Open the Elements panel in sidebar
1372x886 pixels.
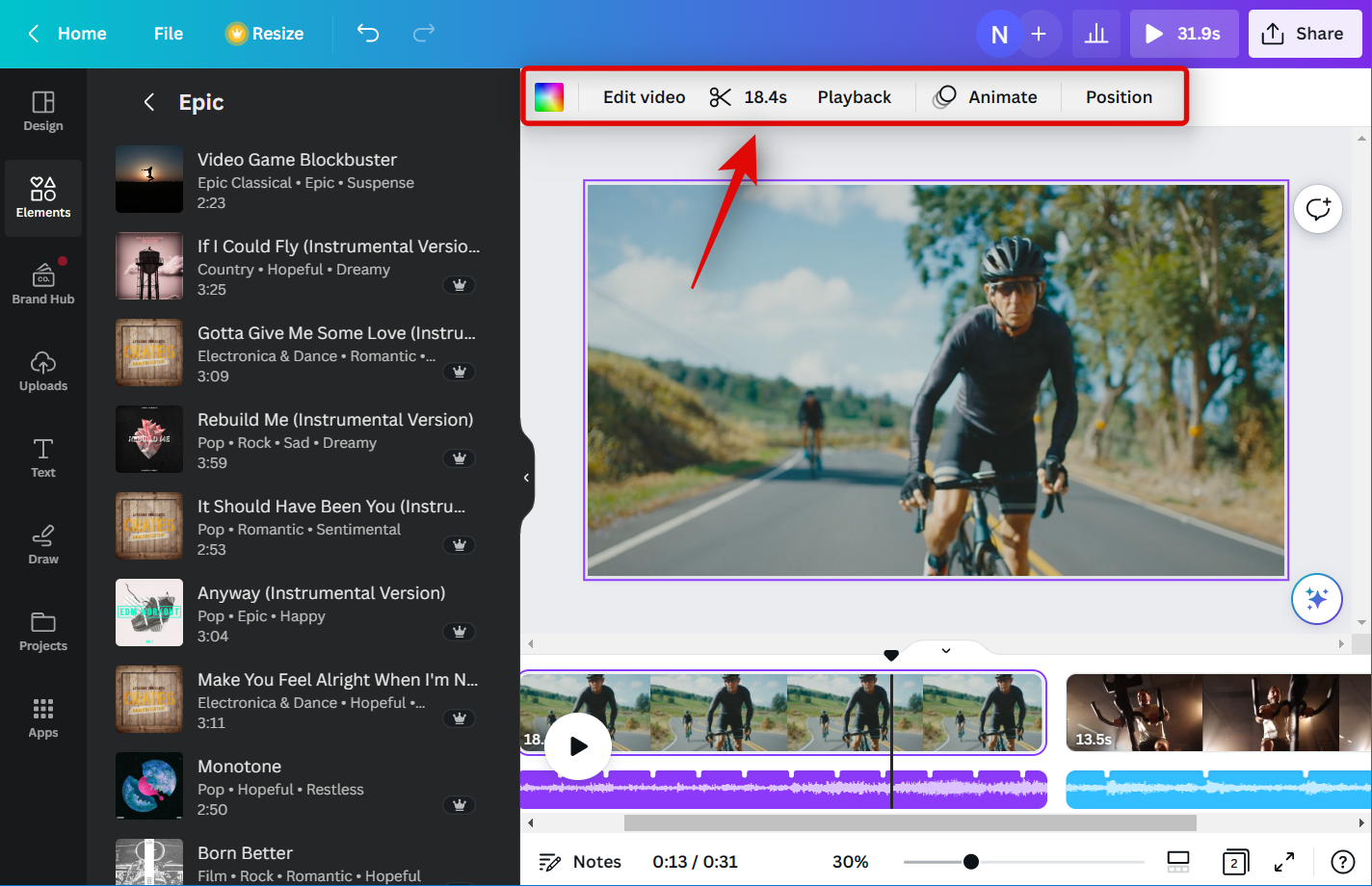click(x=43, y=197)
